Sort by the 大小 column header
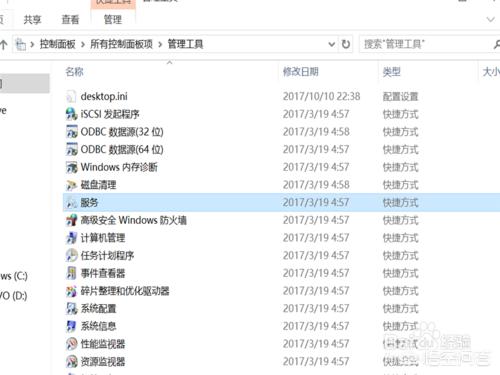 pos(491,72)
